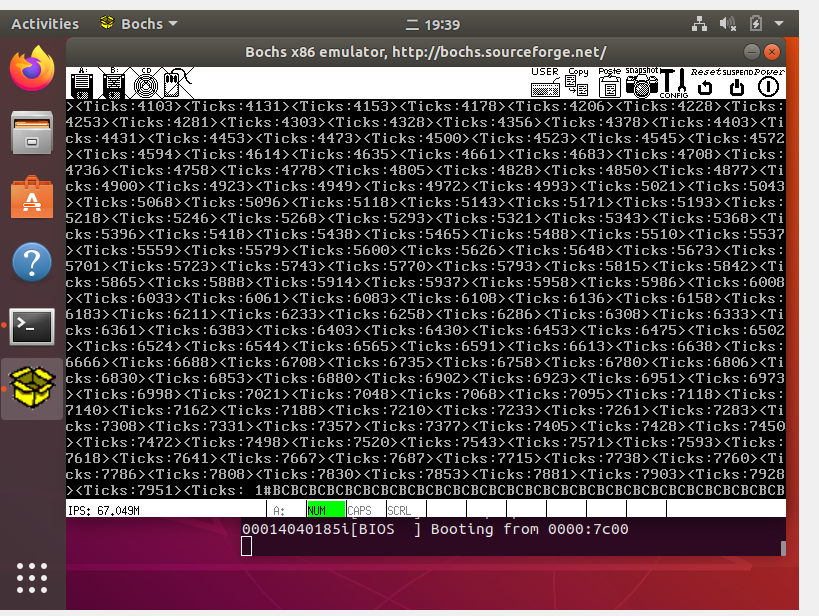Click the muted volume icon

[728, 24]
